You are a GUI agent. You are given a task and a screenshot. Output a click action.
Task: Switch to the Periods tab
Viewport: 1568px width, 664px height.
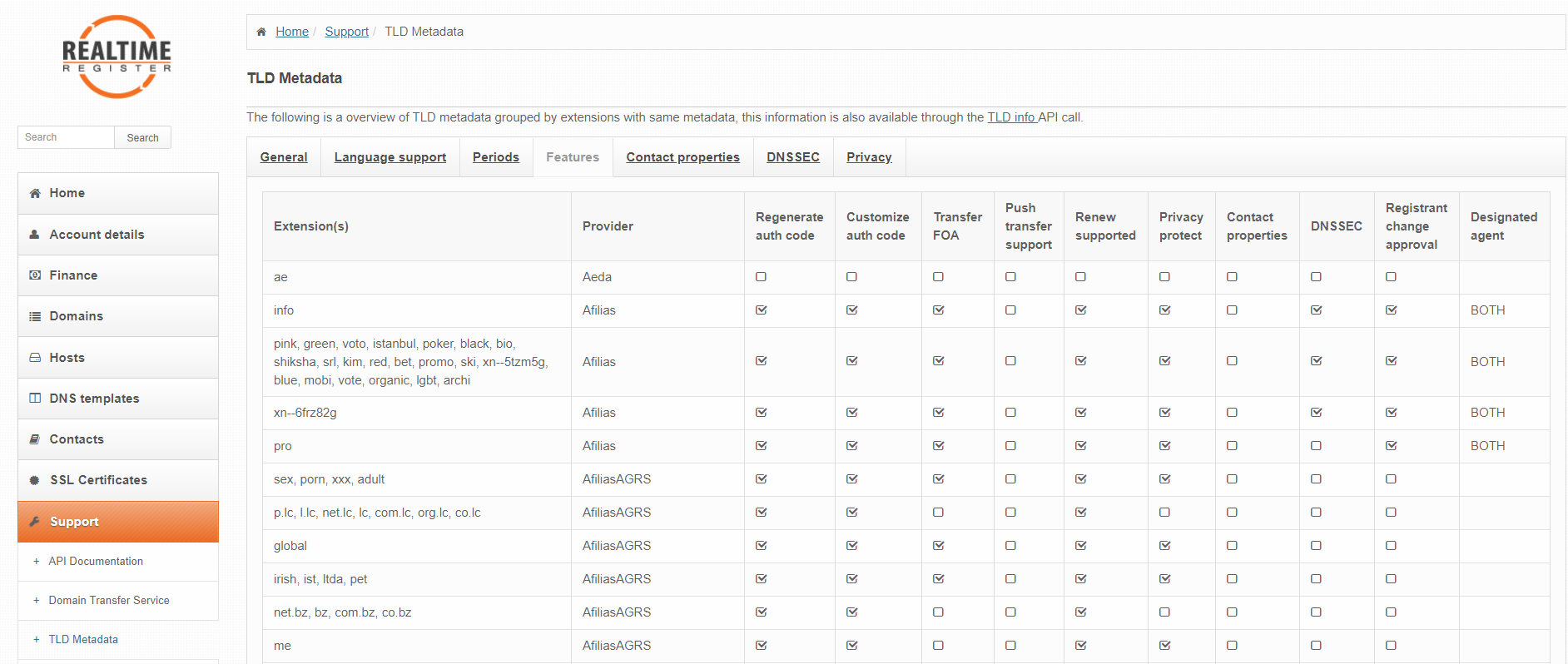click(x=496, y=157)
